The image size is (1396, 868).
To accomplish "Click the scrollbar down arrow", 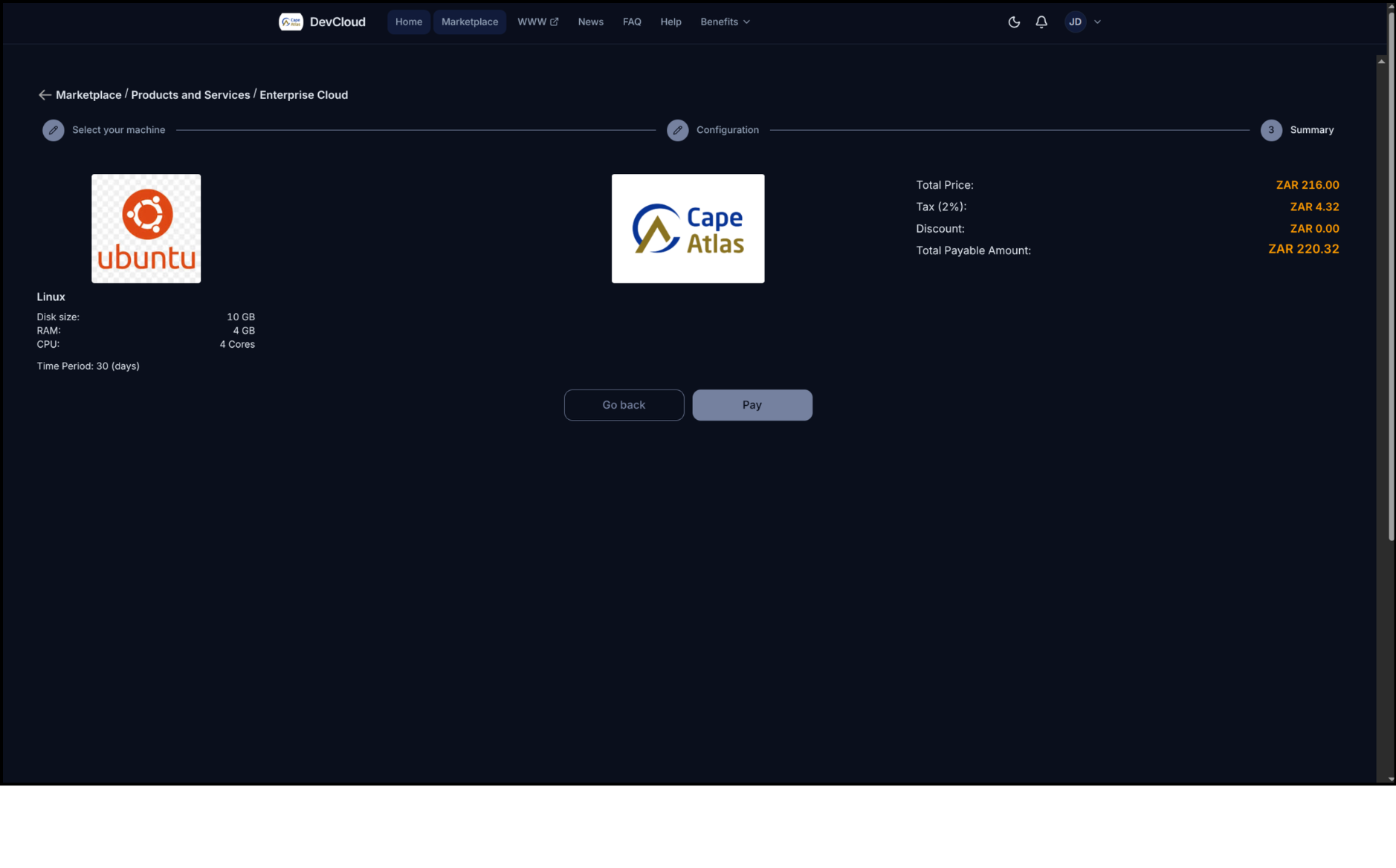I will pyautogui.click(x=1392, y=780).
